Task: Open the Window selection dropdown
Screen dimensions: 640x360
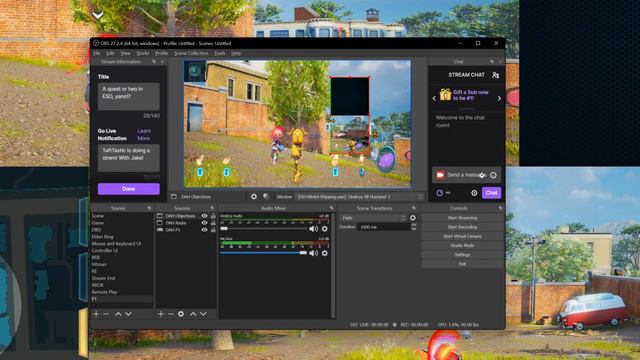Action: point(359,197)
